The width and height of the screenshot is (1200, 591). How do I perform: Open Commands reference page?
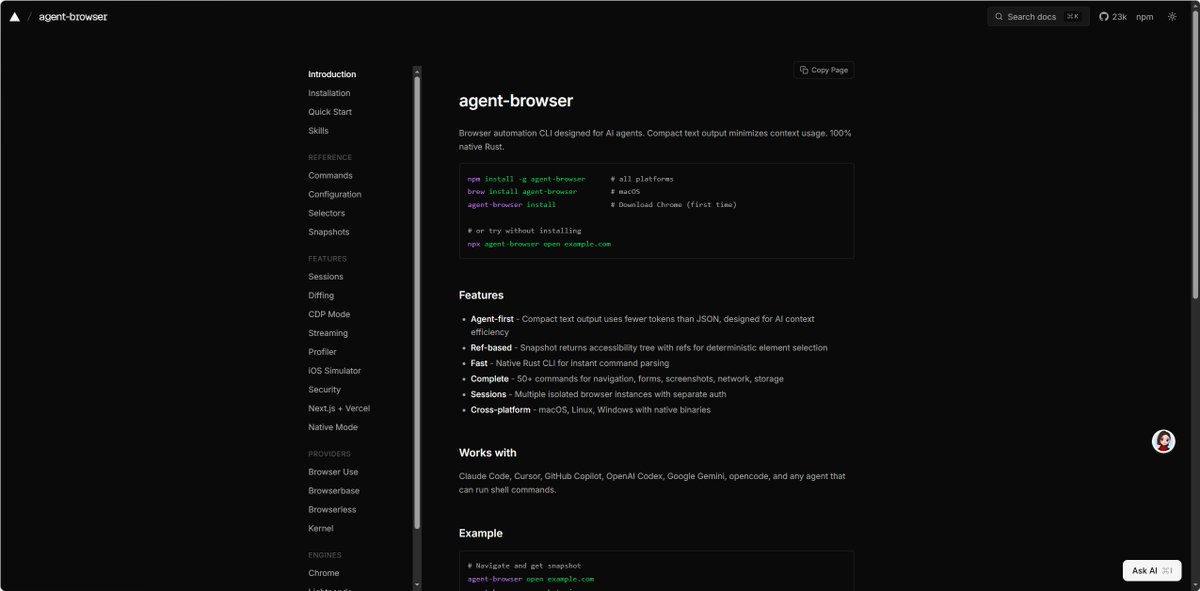[330, 176]
